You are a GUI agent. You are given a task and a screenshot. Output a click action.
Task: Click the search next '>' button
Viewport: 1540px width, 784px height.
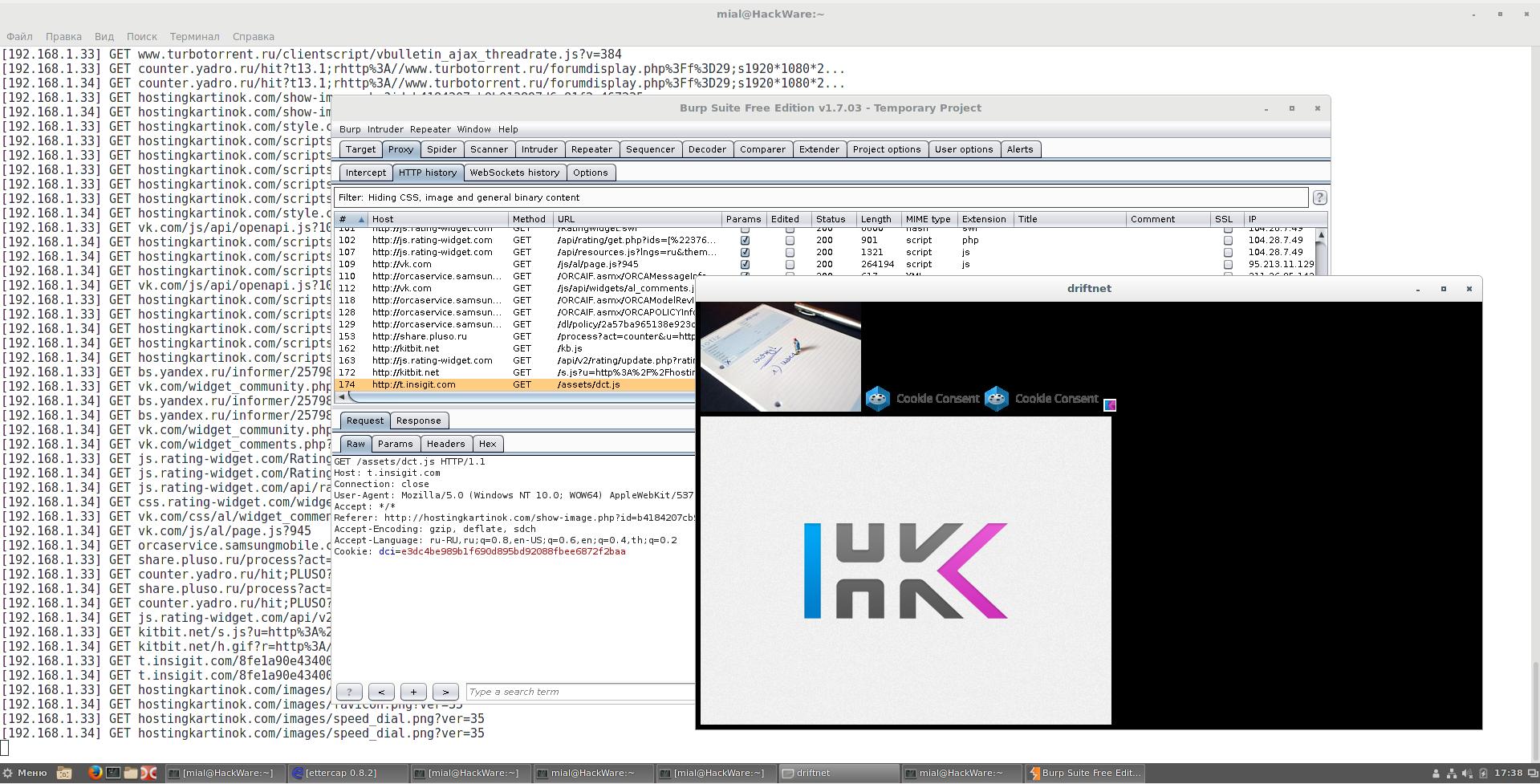[445, 692]
